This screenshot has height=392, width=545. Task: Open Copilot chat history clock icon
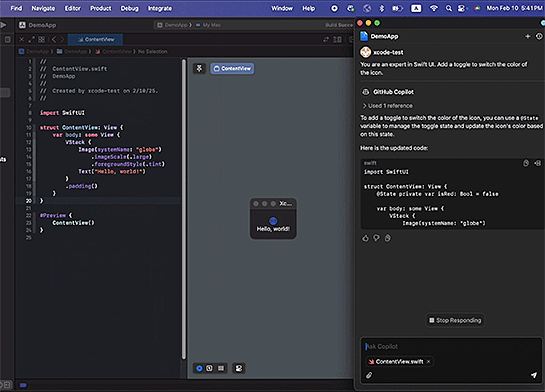click(x=539, y=36)
